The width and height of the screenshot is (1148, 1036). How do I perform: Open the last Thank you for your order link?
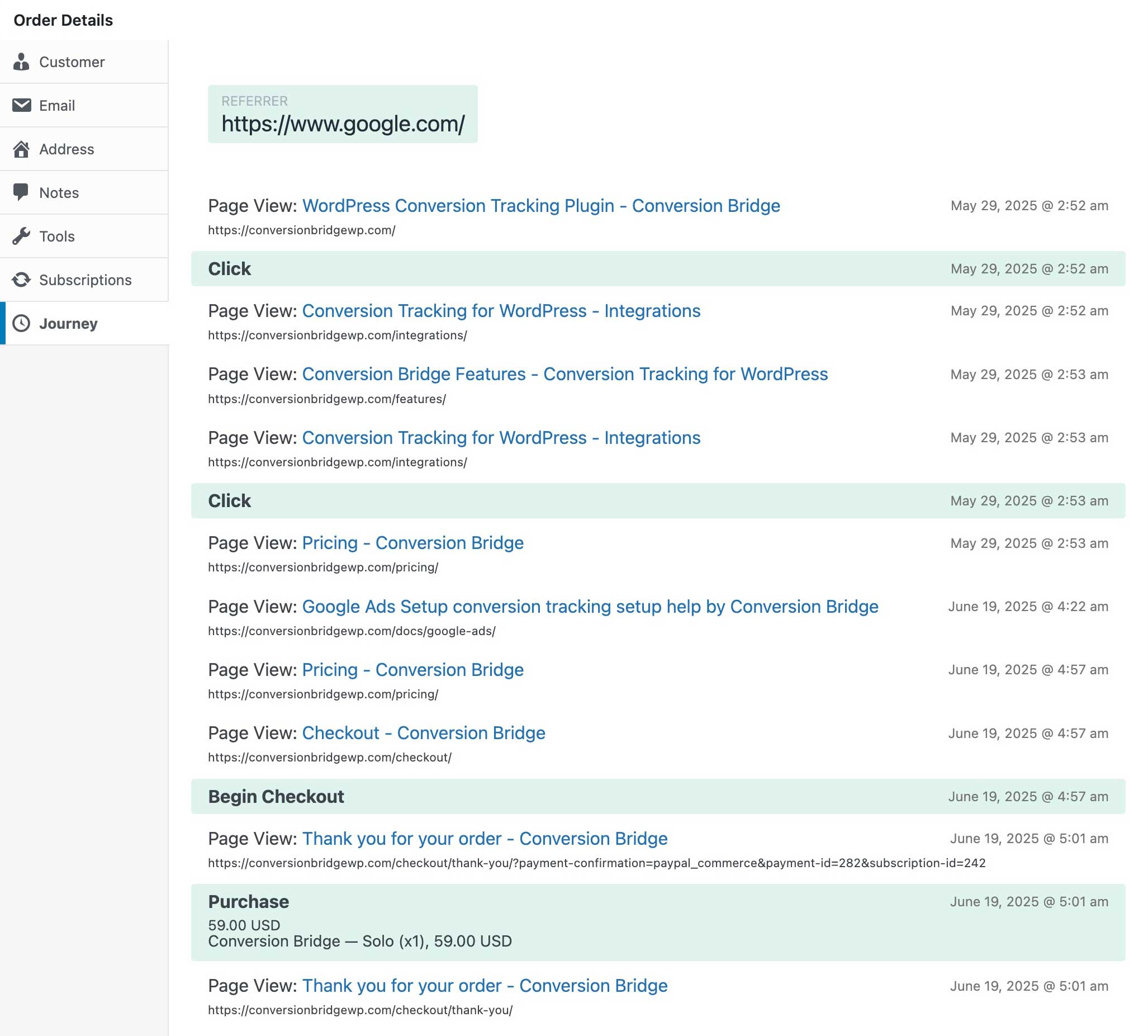point(485,985)
